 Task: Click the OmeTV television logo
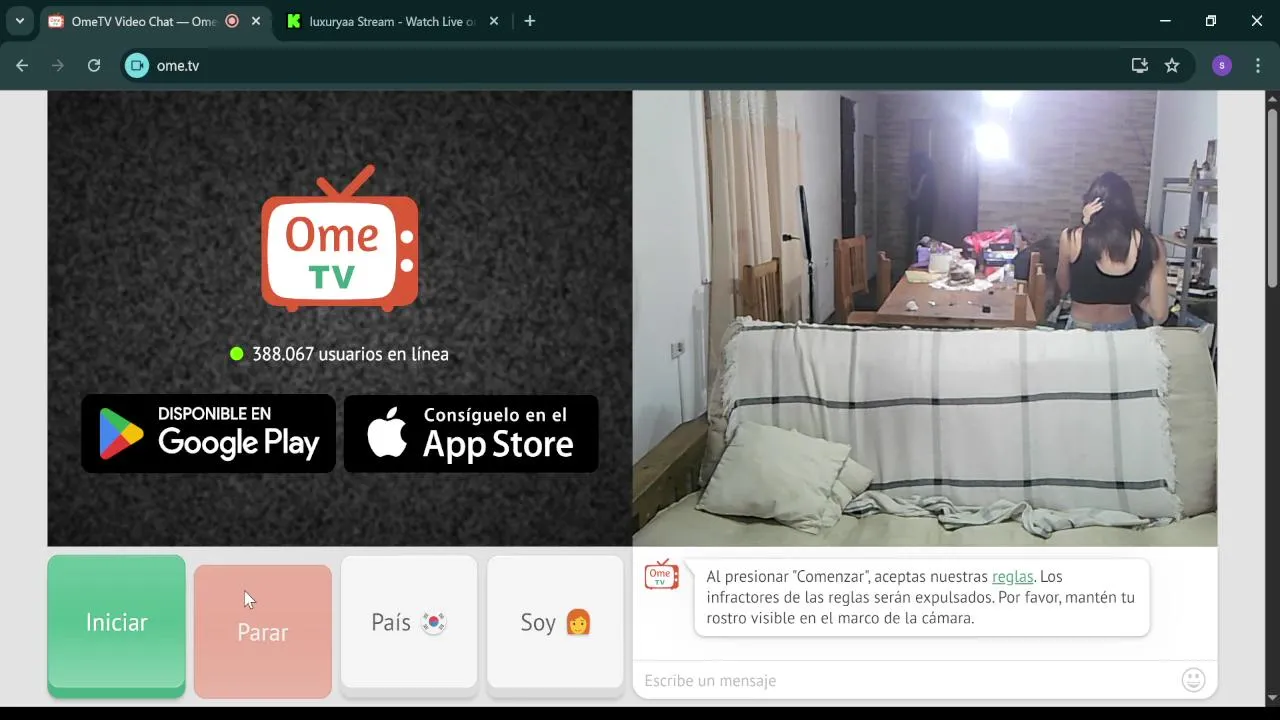pyautogui.click(x=339, y=240)
